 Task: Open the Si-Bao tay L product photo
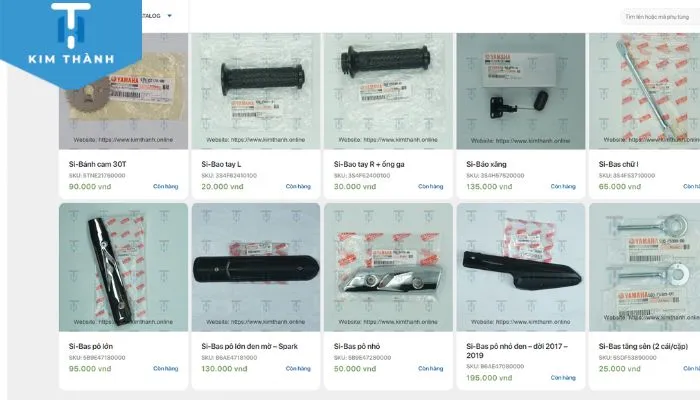256,91
